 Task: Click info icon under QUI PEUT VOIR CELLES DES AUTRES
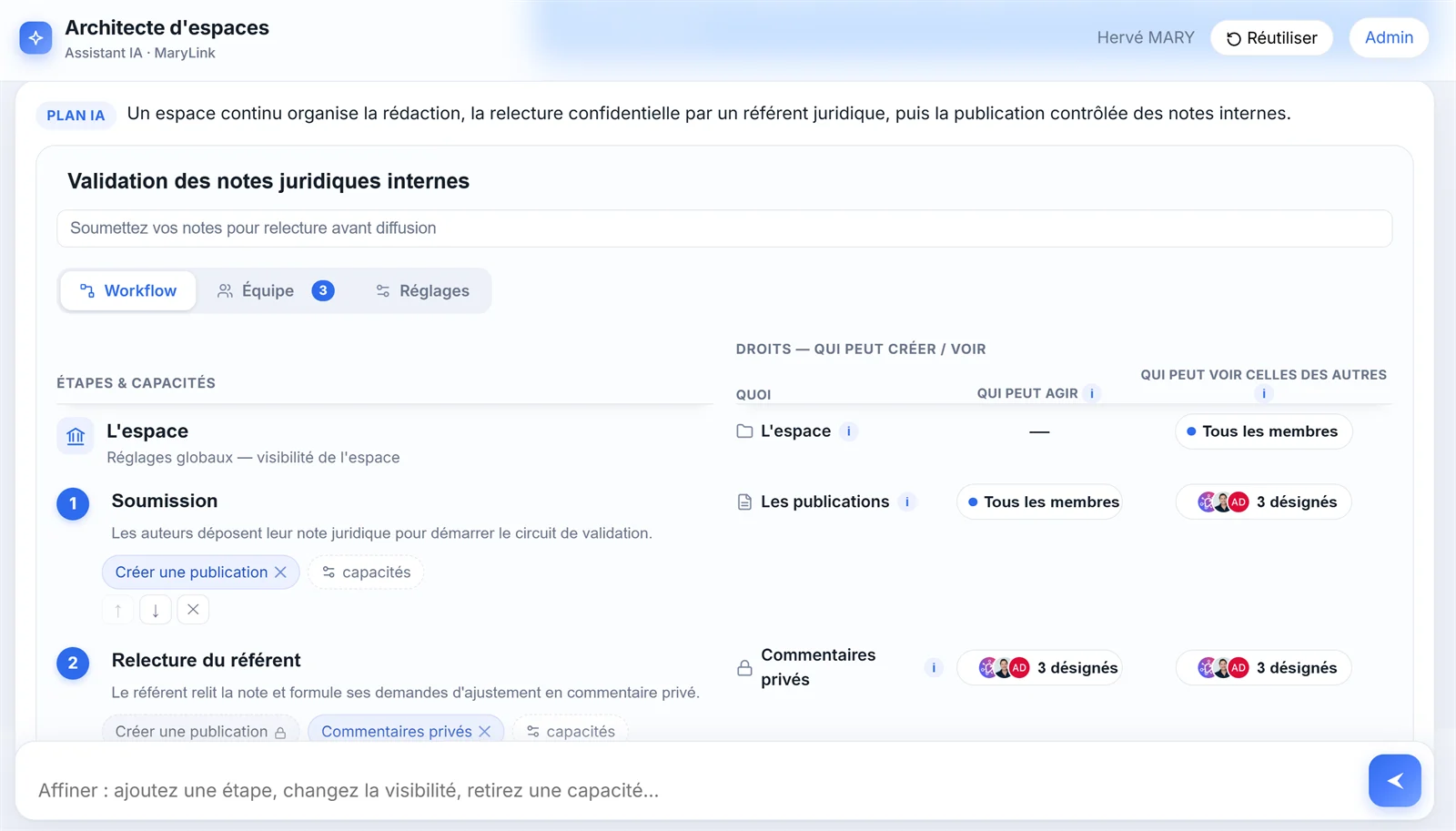1263,394
